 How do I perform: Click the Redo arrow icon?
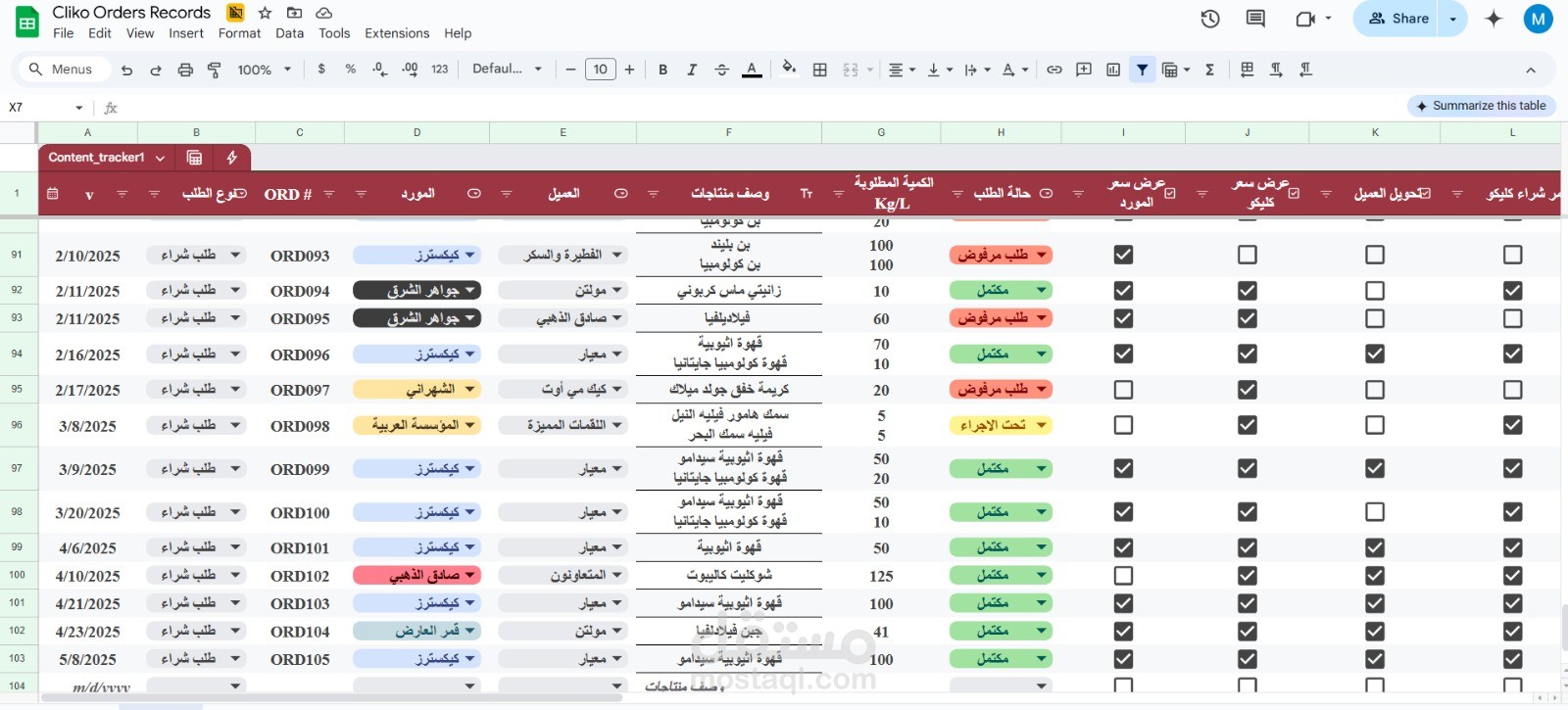pos(156,70)
